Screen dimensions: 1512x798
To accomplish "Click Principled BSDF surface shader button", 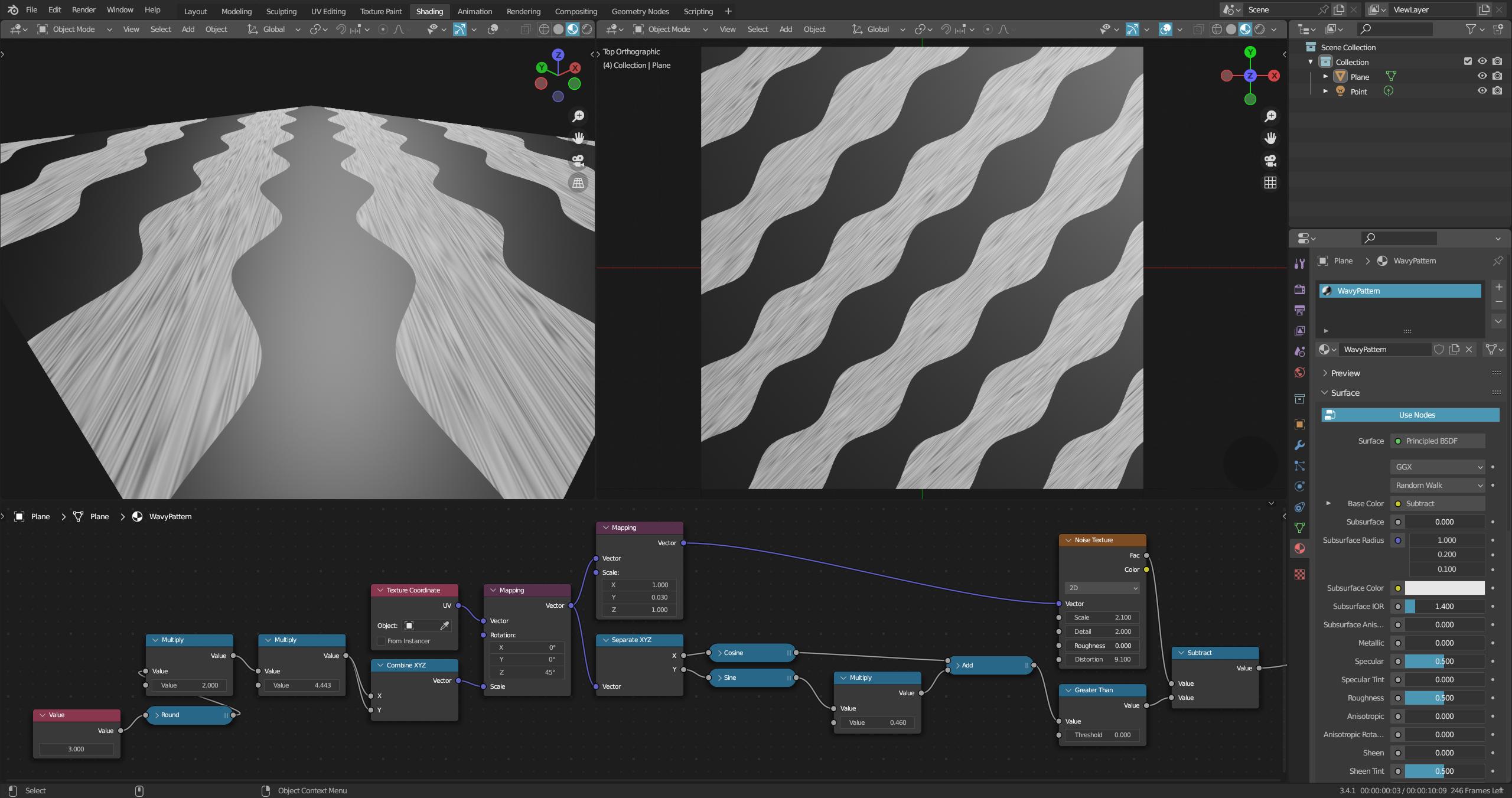I will click(1437, 441).
